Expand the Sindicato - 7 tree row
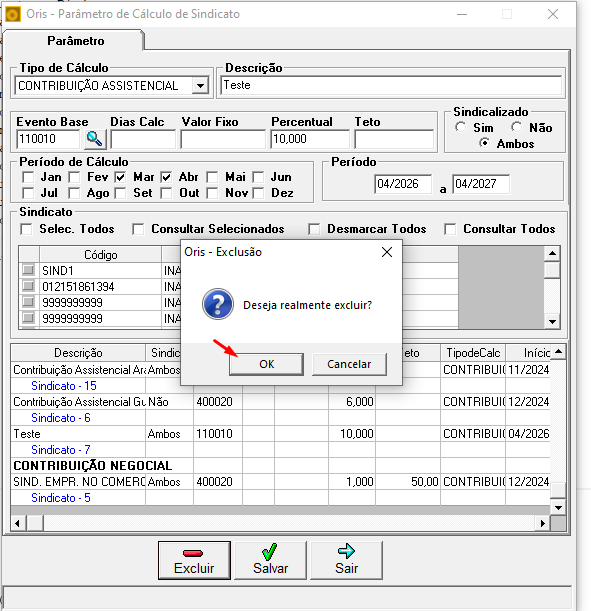 click(x=61, y=450)
